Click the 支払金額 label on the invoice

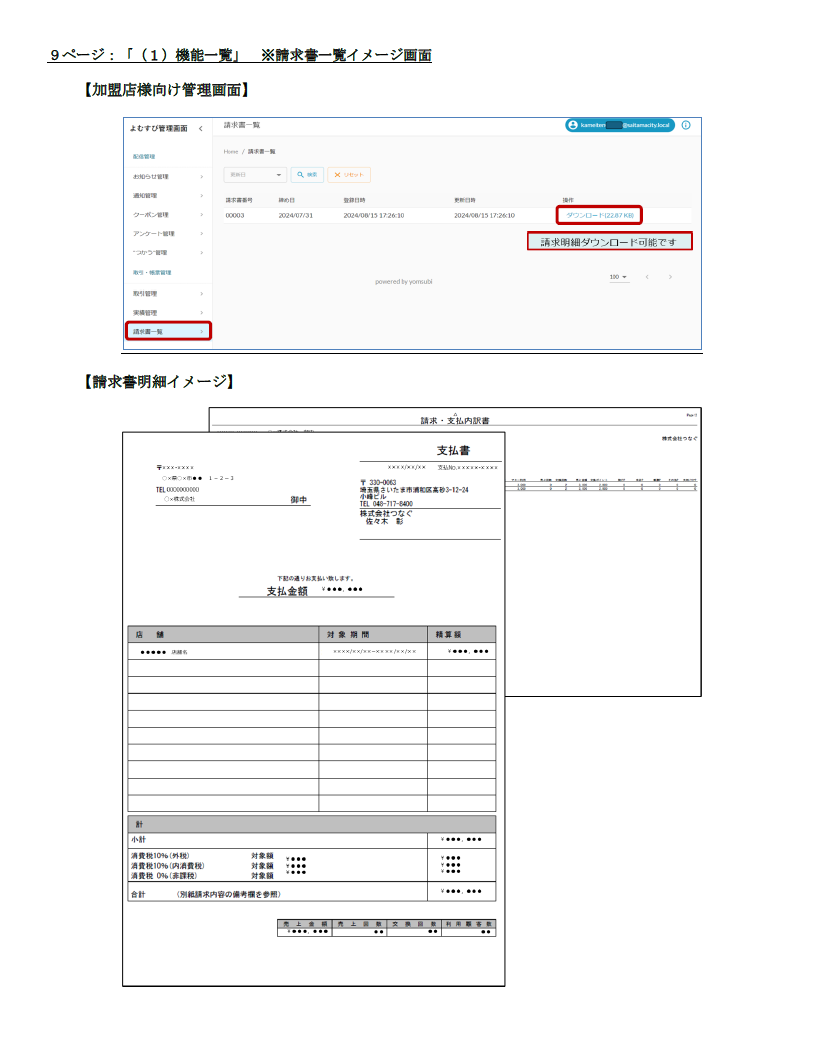[x=287, y=591]
